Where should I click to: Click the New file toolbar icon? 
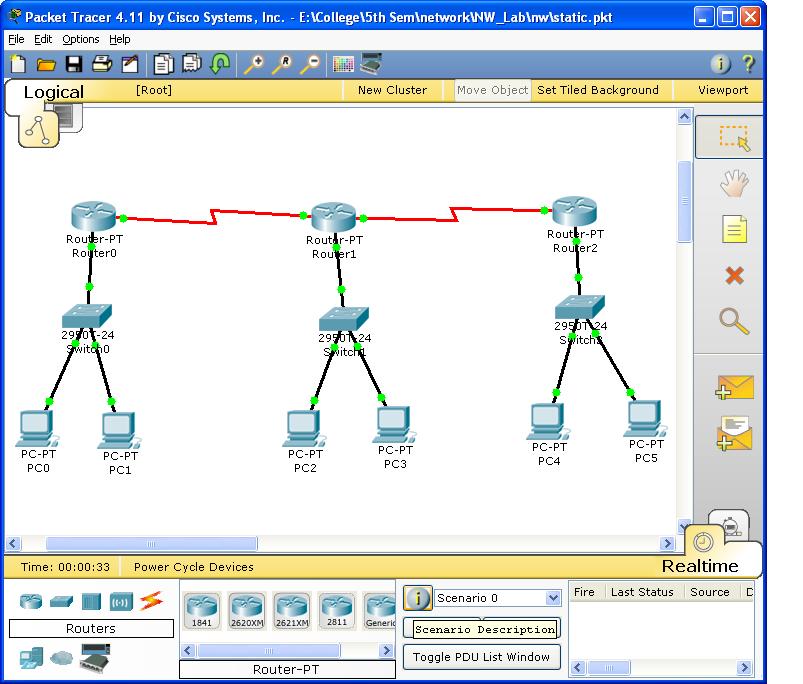18,65
